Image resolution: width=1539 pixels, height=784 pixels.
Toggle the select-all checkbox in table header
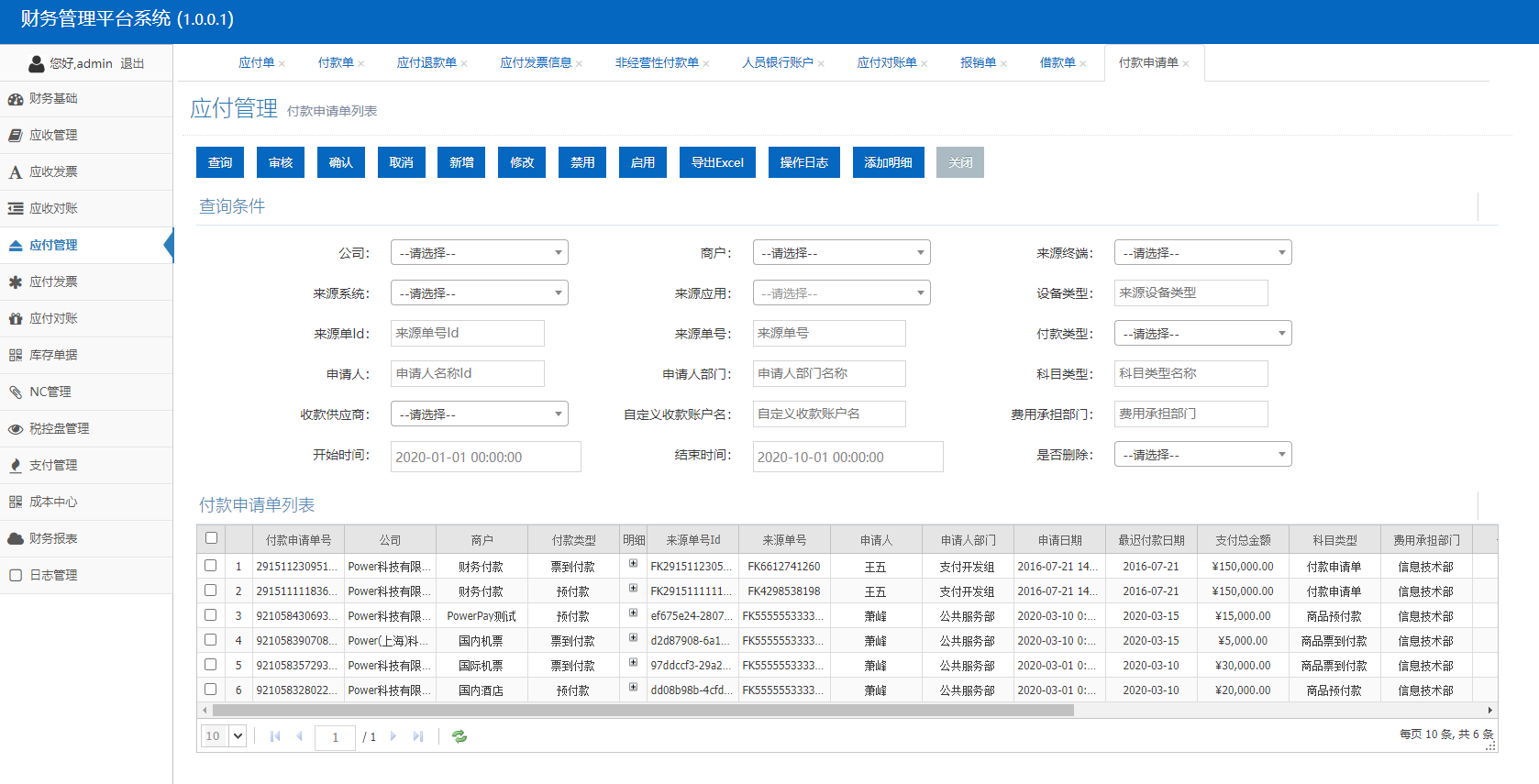212,538
